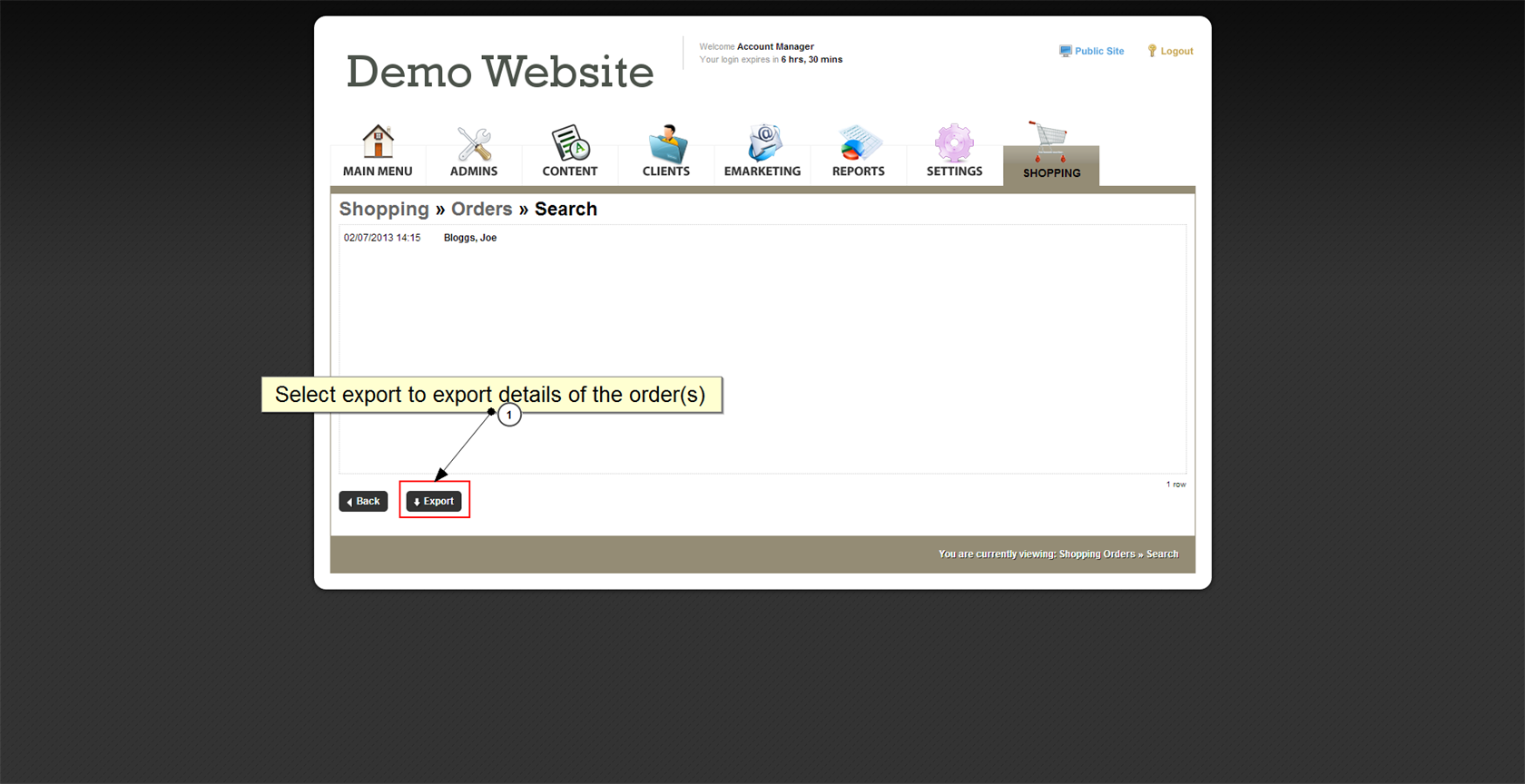Go to the REPORTS tab label
Screen dimensions: 1525x784
point(858,171)
